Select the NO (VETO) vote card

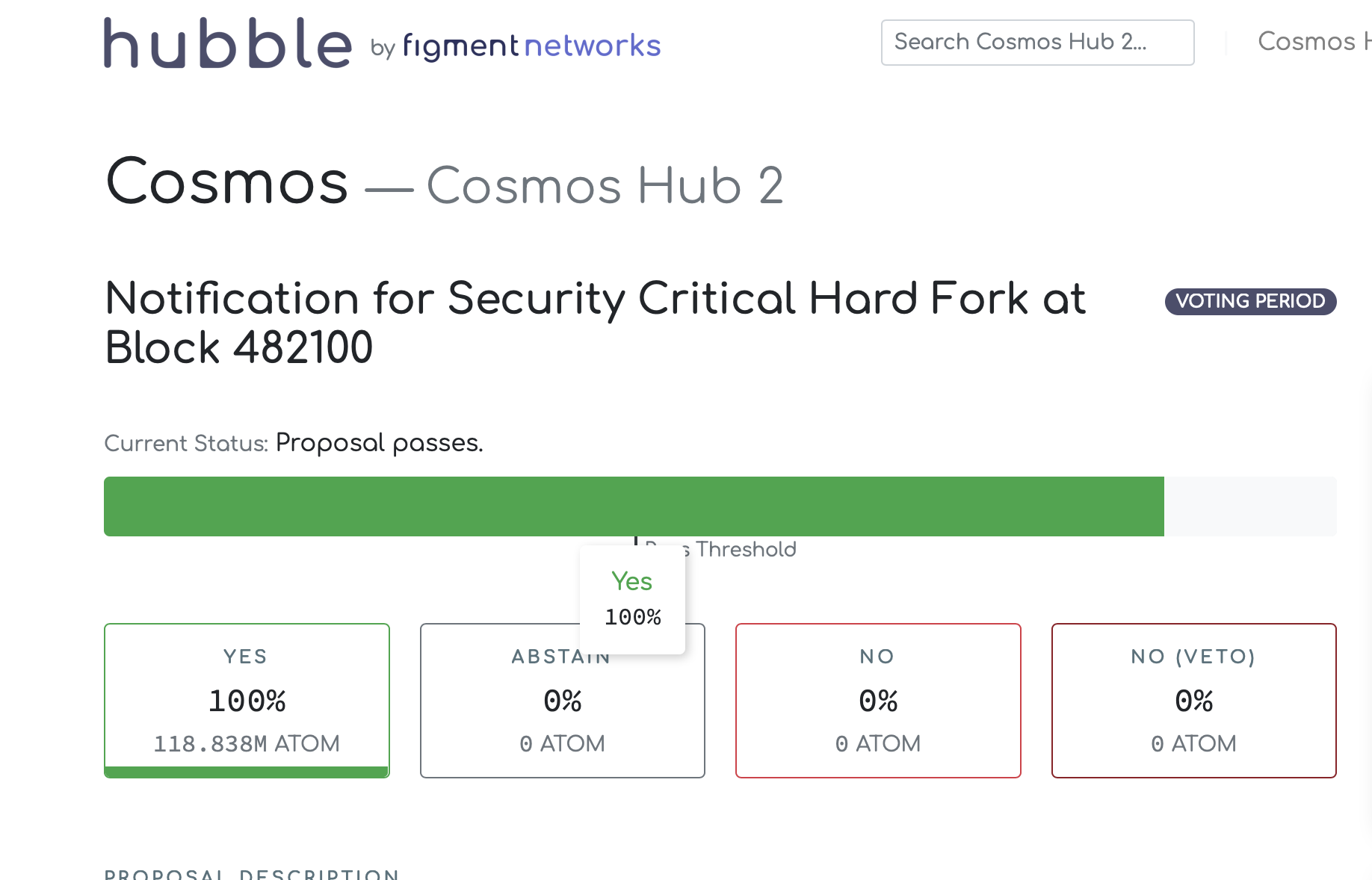pos(1193,700)
